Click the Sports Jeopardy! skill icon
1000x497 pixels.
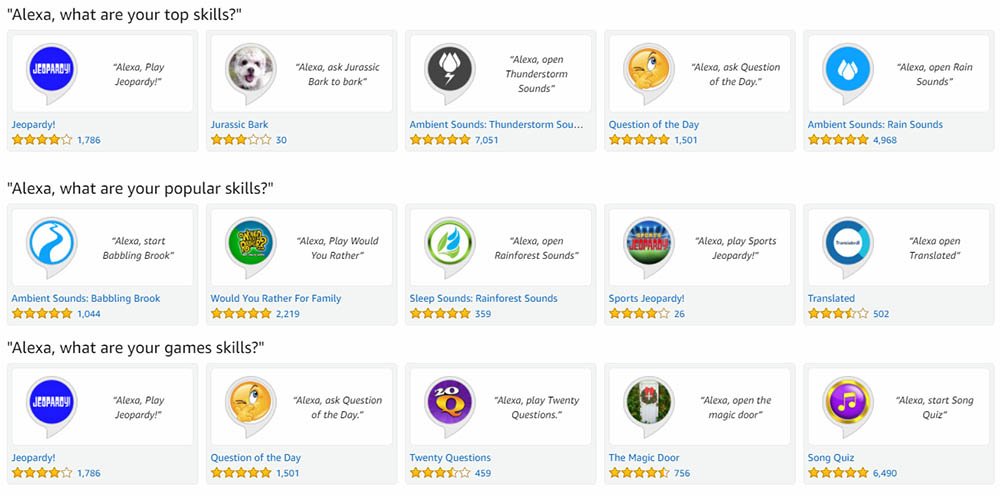pyautogui.click(x=649, y=243)
